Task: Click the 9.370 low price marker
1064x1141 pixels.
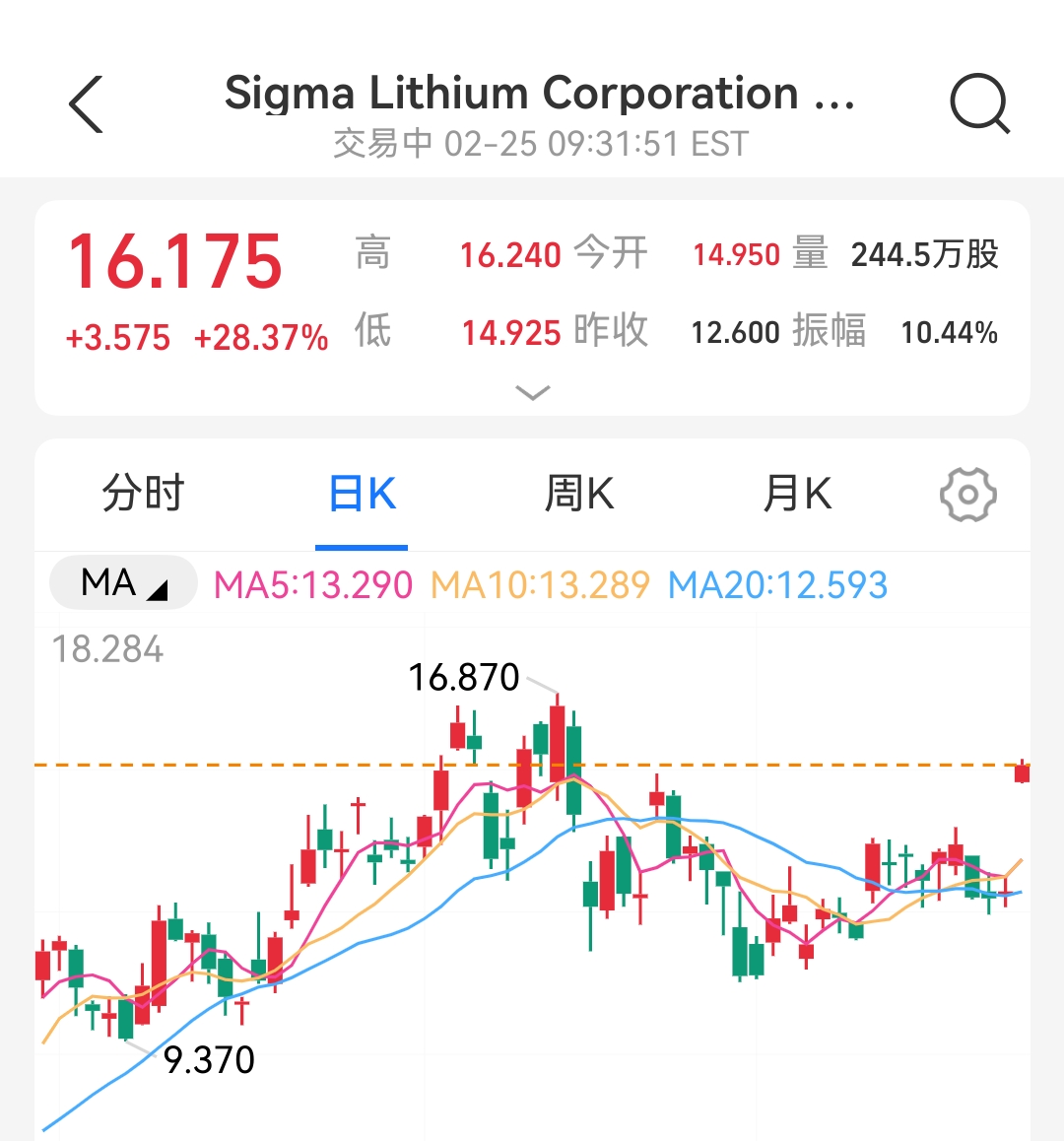Action: click(209, 1060)
